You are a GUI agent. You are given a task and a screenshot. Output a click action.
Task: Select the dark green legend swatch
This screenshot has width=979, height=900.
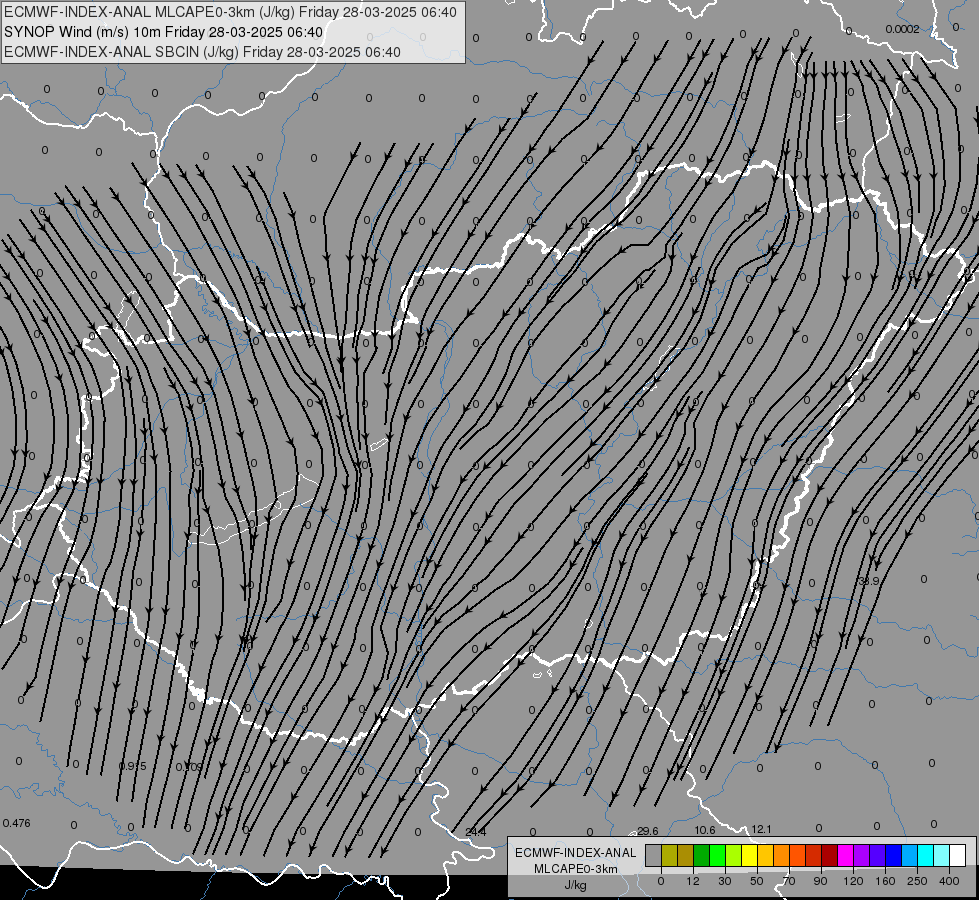pos(702,855)
